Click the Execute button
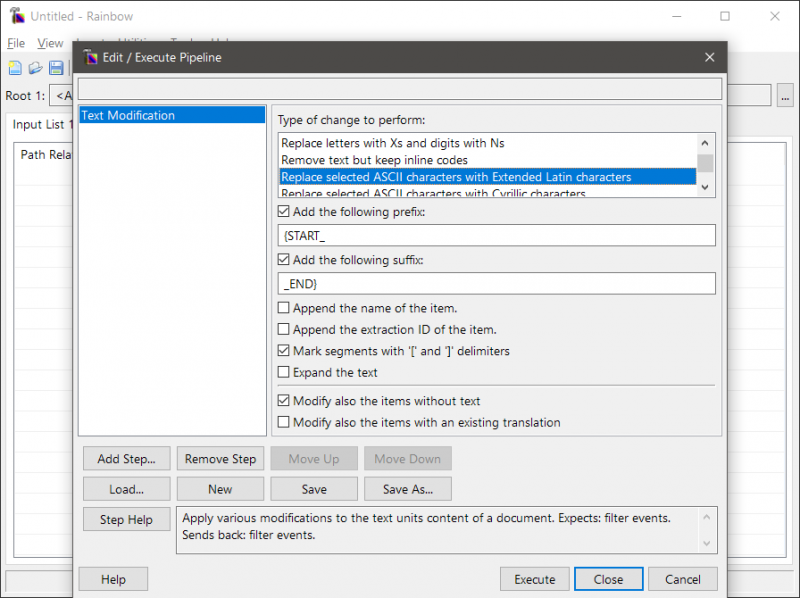 [x=534, y=579]
